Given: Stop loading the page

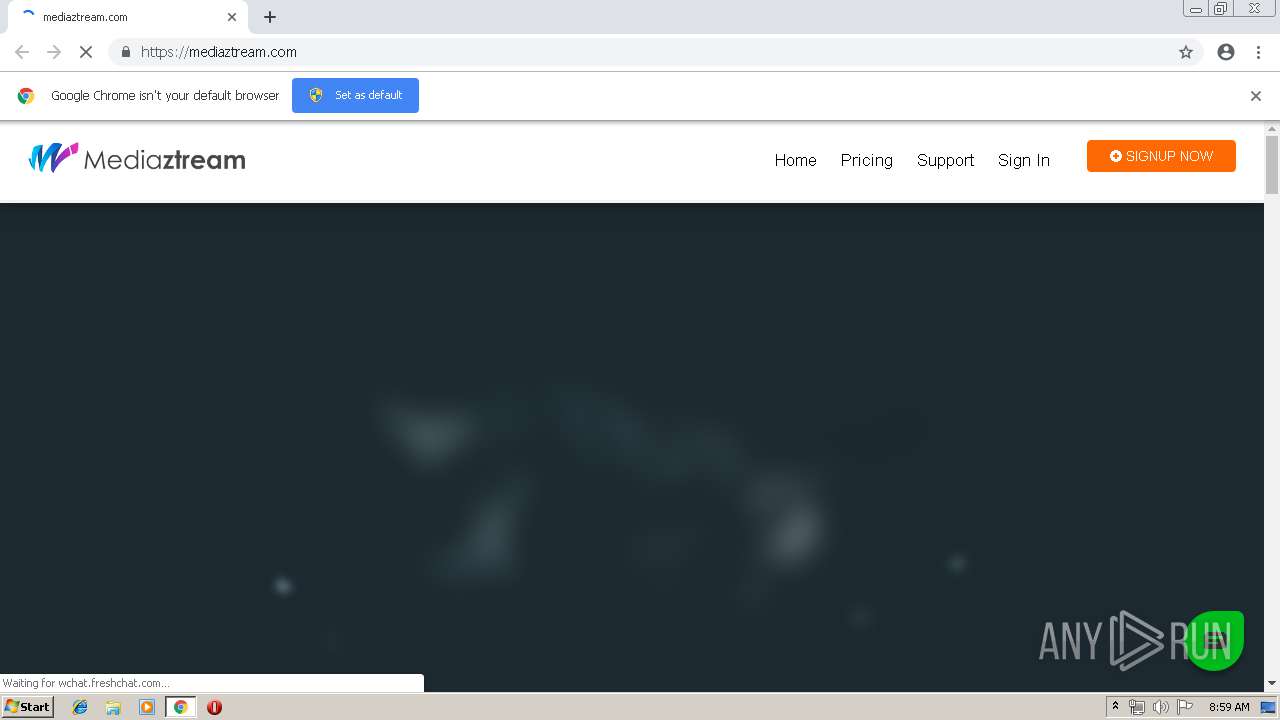Looking at the screenshot, I should click(x=86, y=52).
